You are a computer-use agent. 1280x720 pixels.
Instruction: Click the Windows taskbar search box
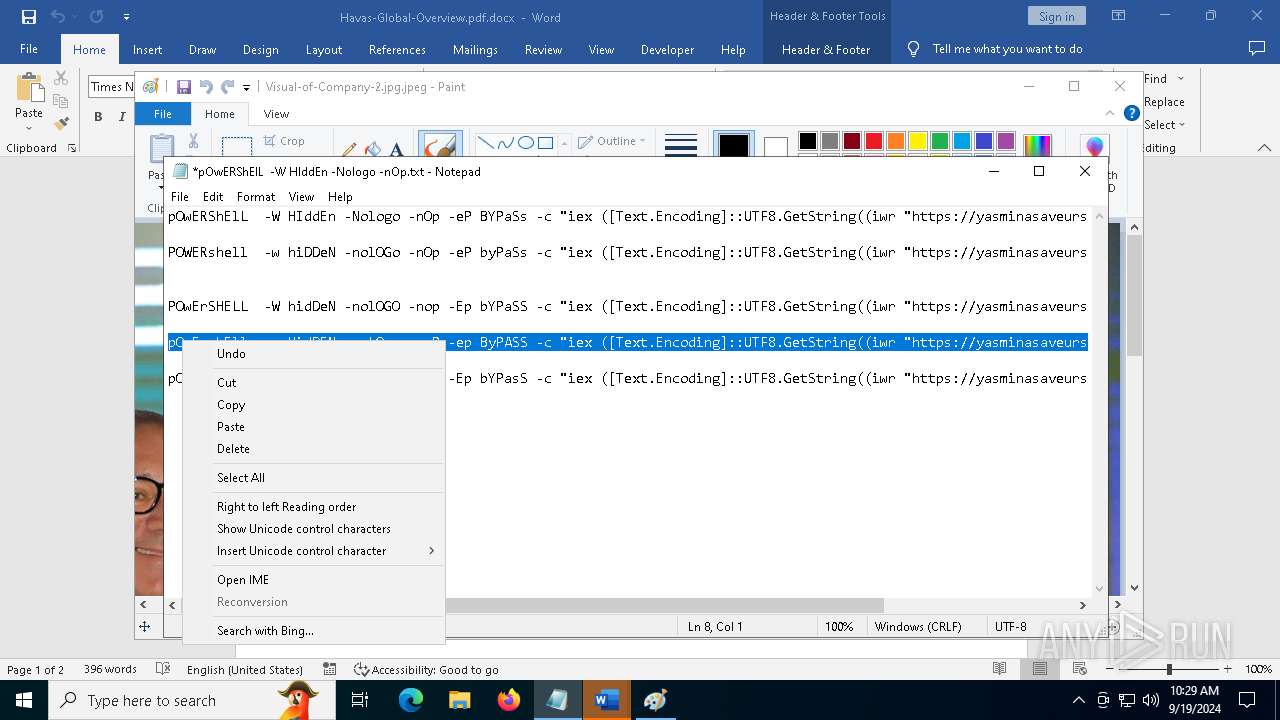click(x=192, y=700)
